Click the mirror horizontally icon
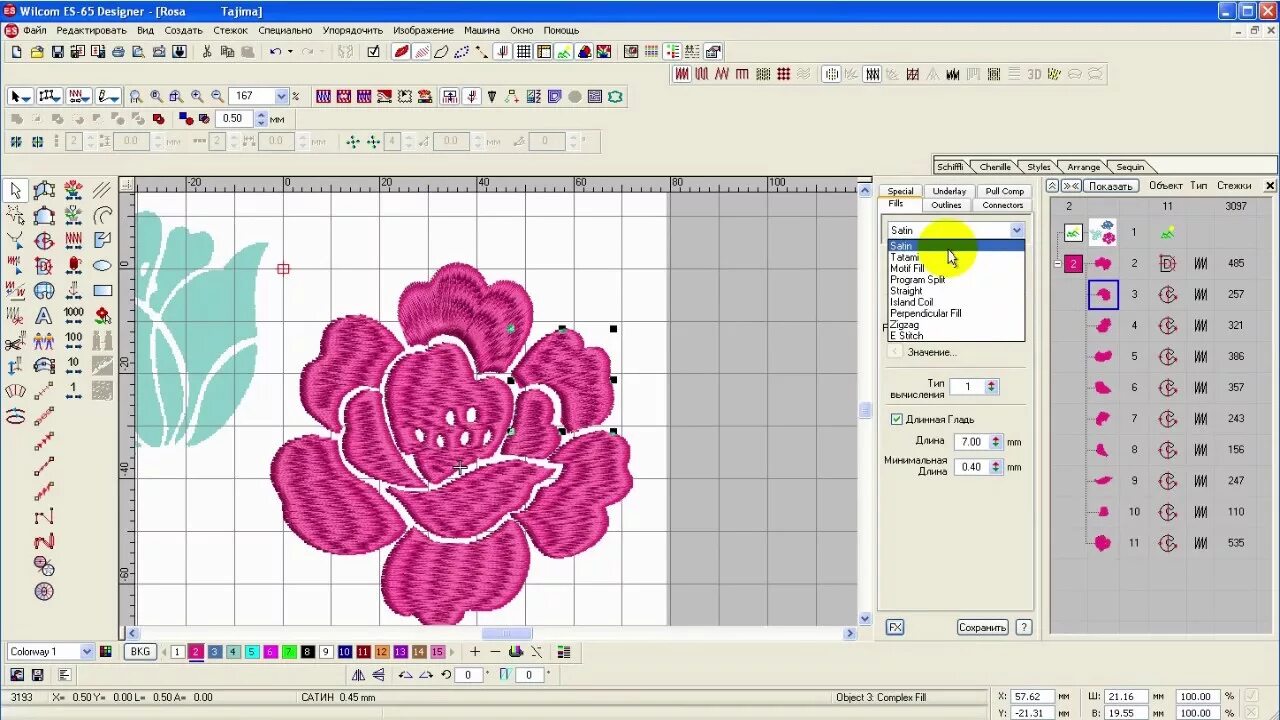 click(x=358, y=675)
